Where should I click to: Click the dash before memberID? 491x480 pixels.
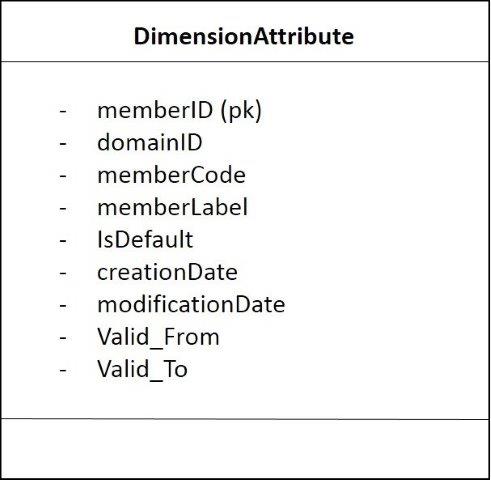(x=63, y=112)
